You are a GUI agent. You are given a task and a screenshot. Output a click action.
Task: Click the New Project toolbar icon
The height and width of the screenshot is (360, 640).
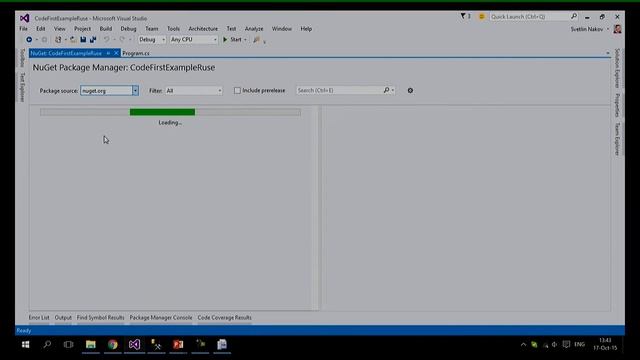[58, 40]
